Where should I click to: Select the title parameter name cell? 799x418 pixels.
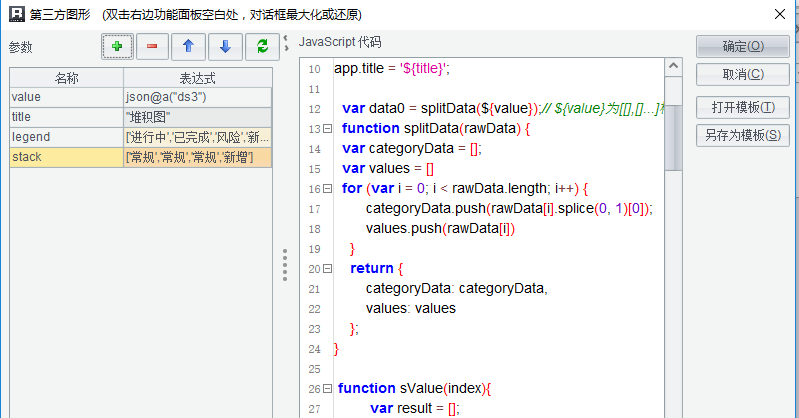[x=67, y=117]
